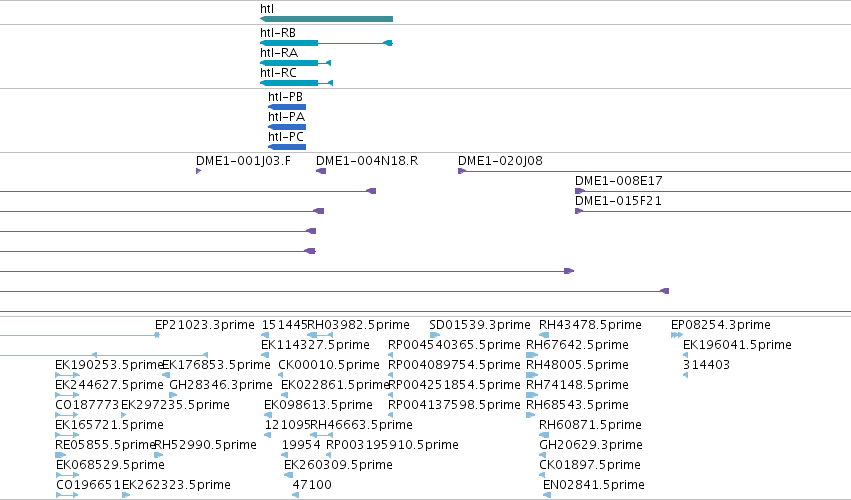This screenshot has height=500, width=851.
Task: Open the EK260309.5prime EST feature
Action: (x=288, y=475)
